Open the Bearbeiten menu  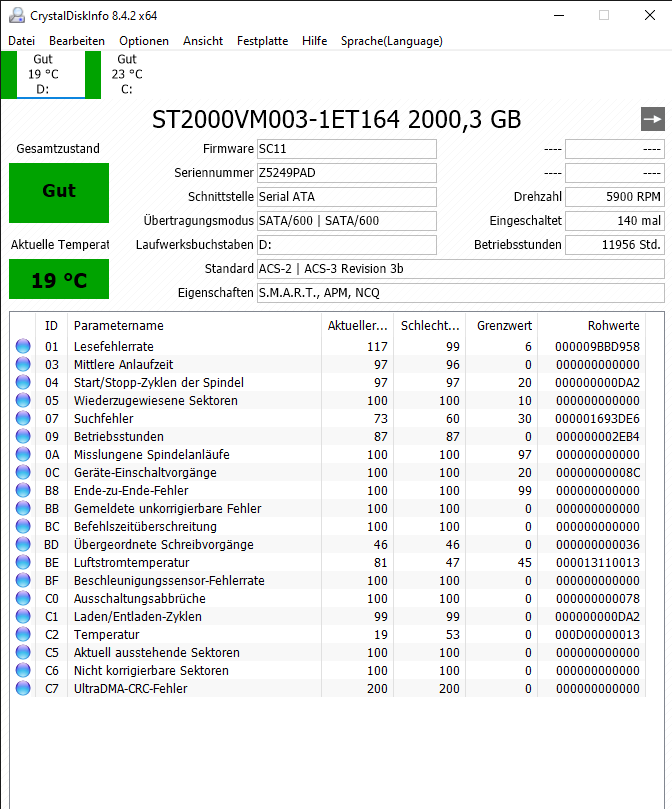tap(77, 41)
